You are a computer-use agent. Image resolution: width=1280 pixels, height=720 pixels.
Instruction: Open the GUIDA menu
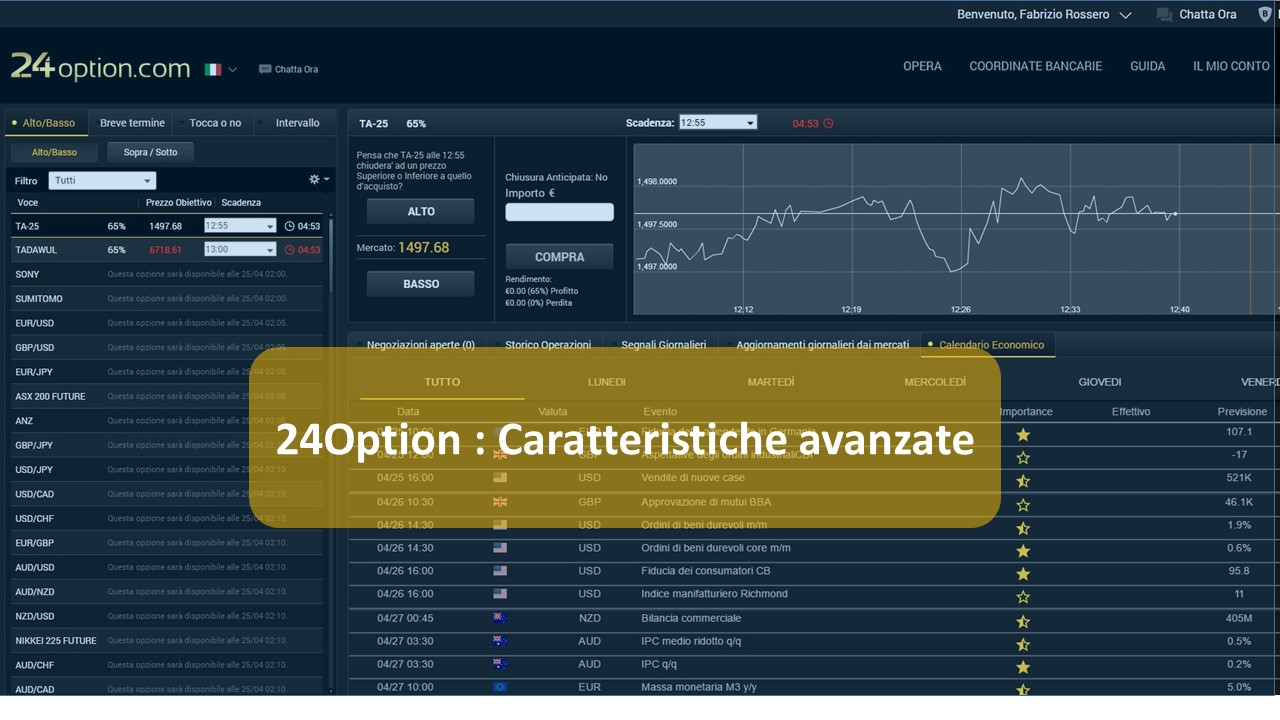click(x=1147, y=66)
